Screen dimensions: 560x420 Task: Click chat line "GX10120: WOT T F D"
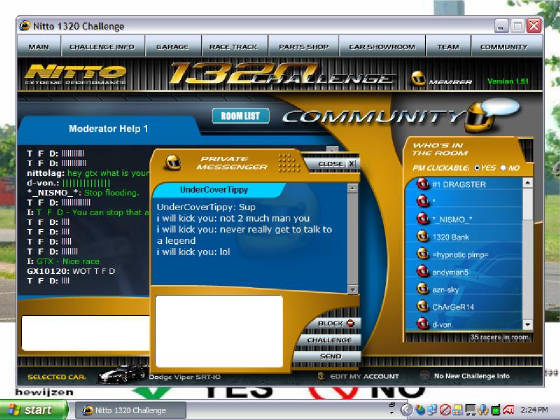tap(71, 271)
